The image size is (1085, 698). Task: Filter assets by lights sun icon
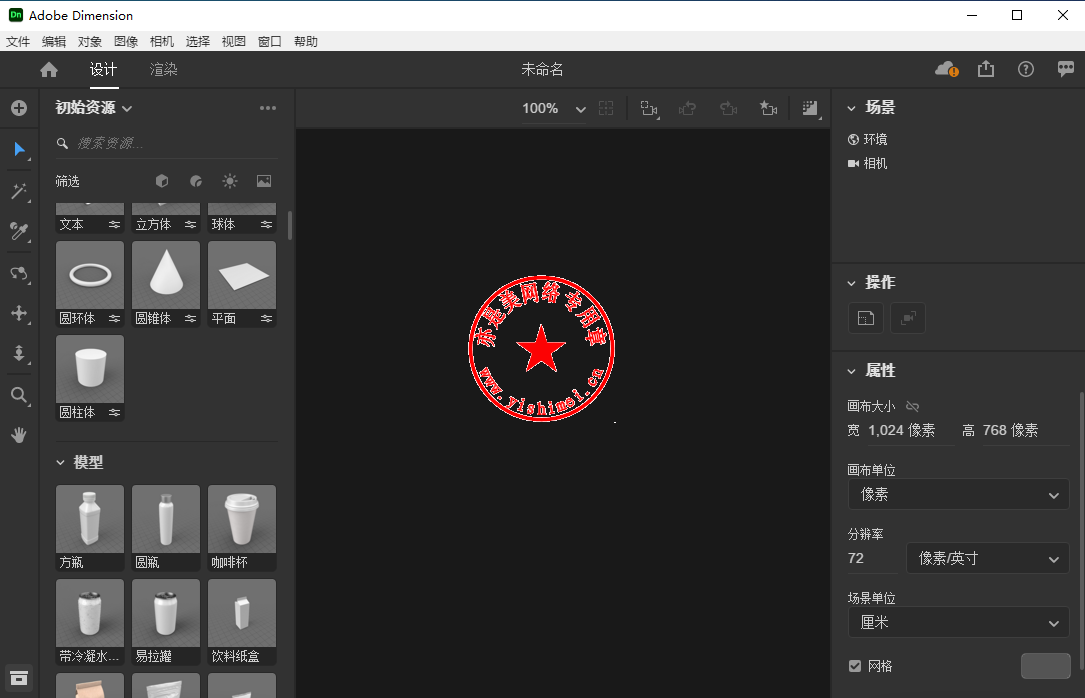[x=230, y=181]
